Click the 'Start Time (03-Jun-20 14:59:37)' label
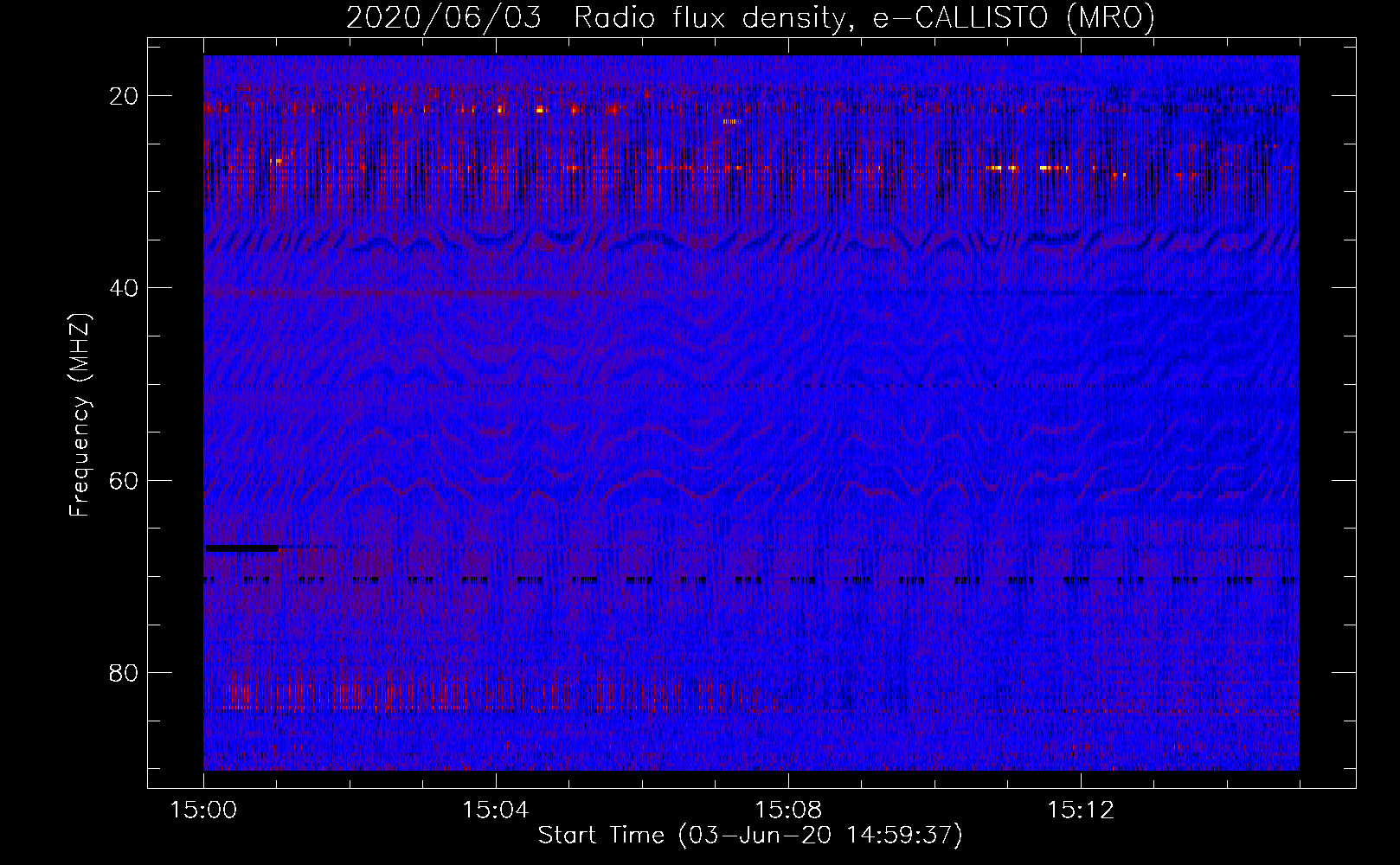The image size is (1400, 865). [750, 836]
